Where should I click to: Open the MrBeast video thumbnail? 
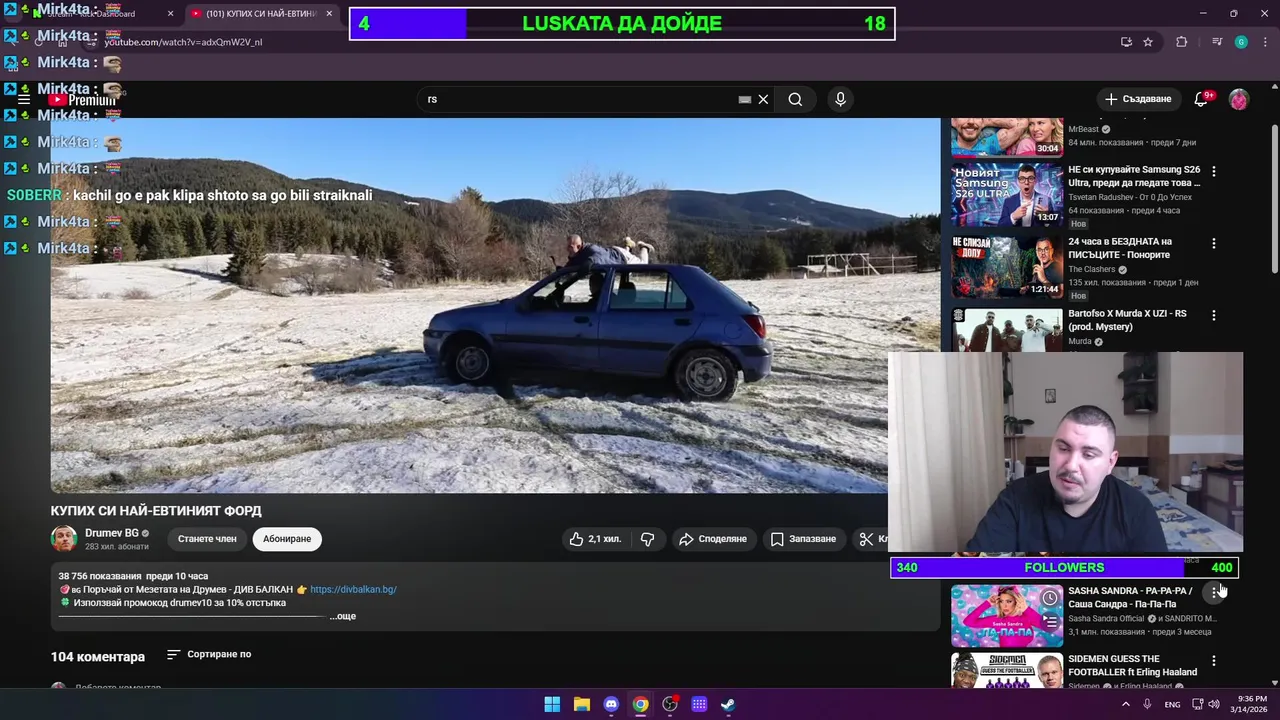[1007, 138]
